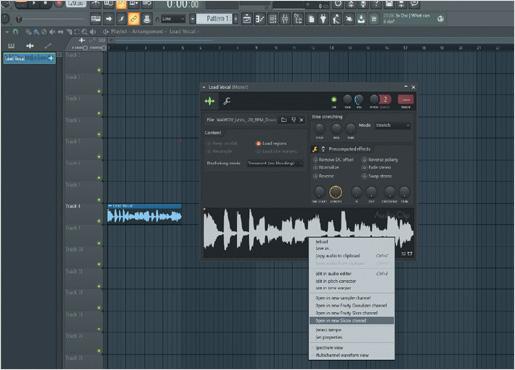Image resolution: width=515 pixels, height=370 pixels.
Task: Click the running-man icon in toolbar
Action: tap(336, 19)
